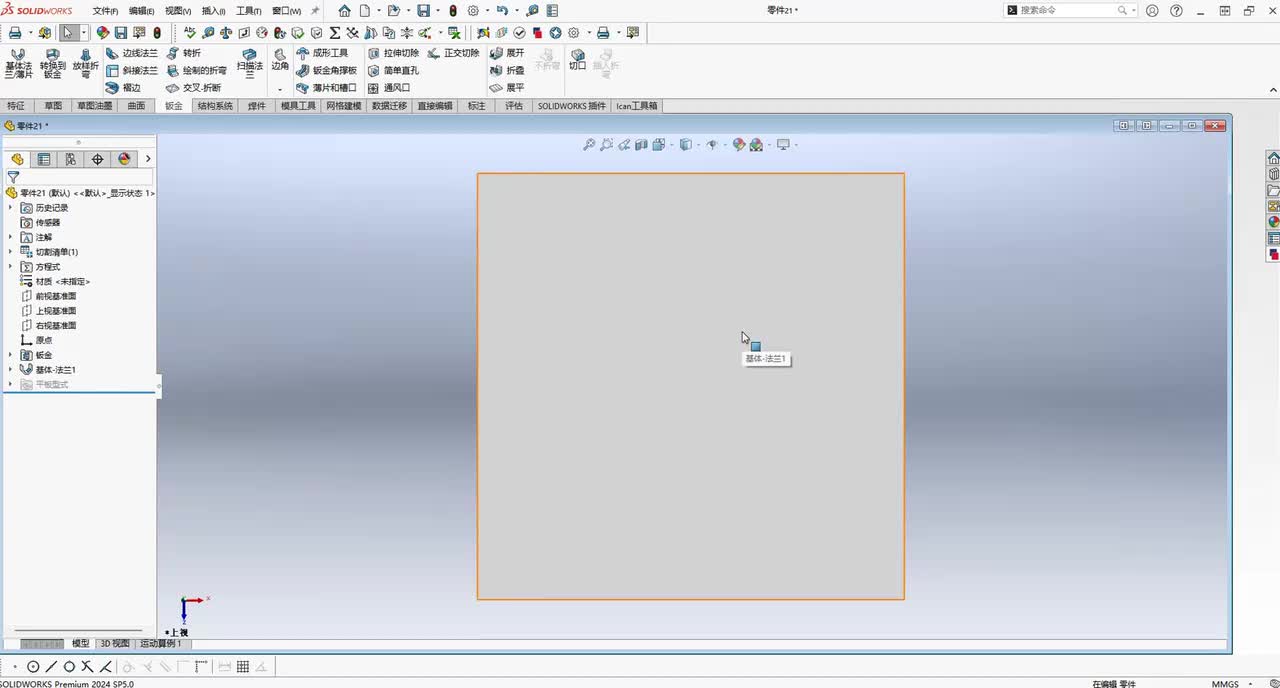
Task: Open the 视图 view menu
Action: (x=178, y=11)
